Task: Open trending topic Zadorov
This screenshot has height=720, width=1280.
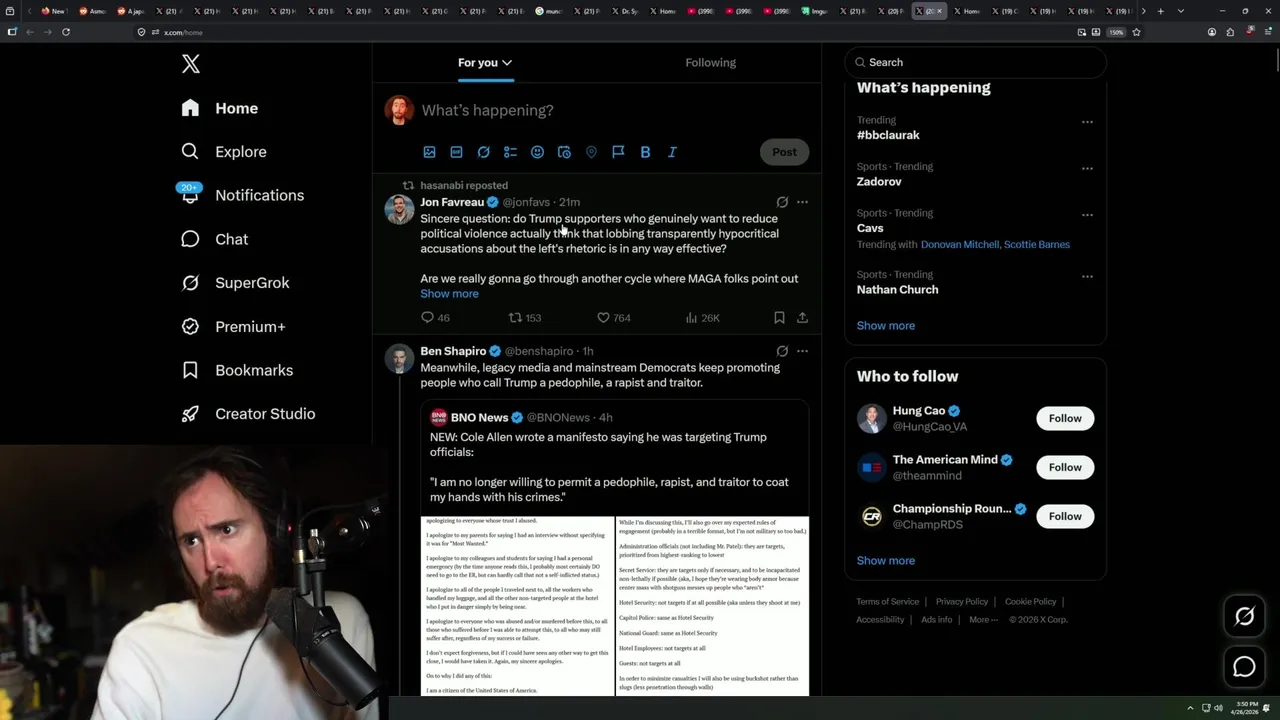Action: [879, 182]
